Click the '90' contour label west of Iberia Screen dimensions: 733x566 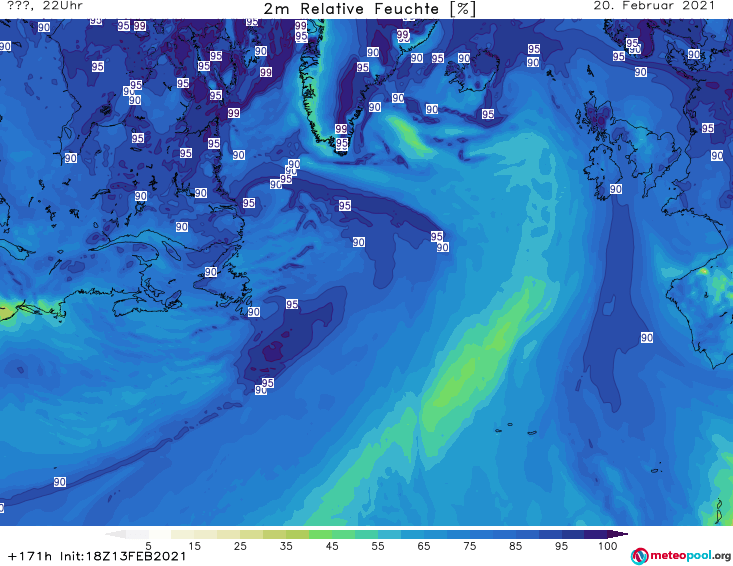tap(647, 337)
